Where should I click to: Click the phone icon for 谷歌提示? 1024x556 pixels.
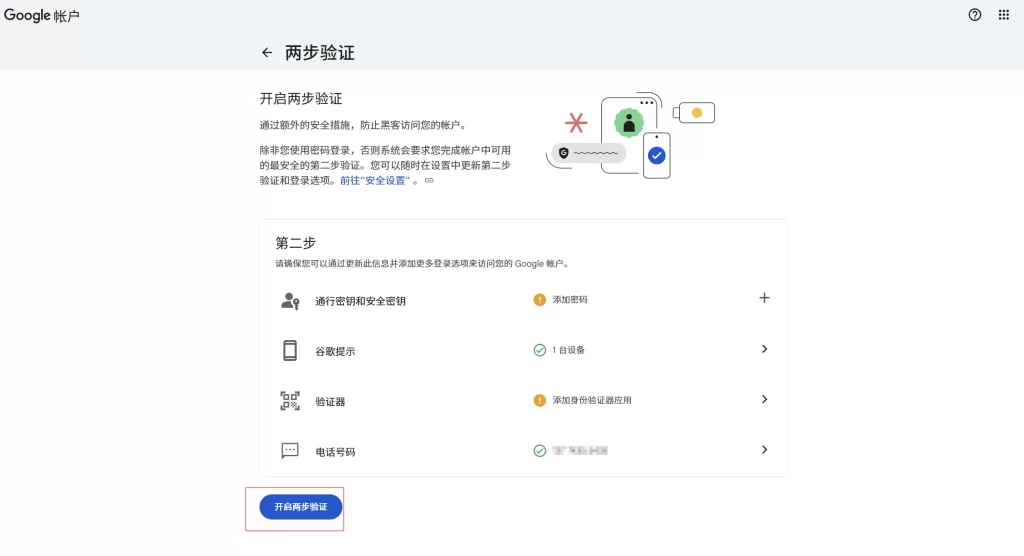pos(290,351)
